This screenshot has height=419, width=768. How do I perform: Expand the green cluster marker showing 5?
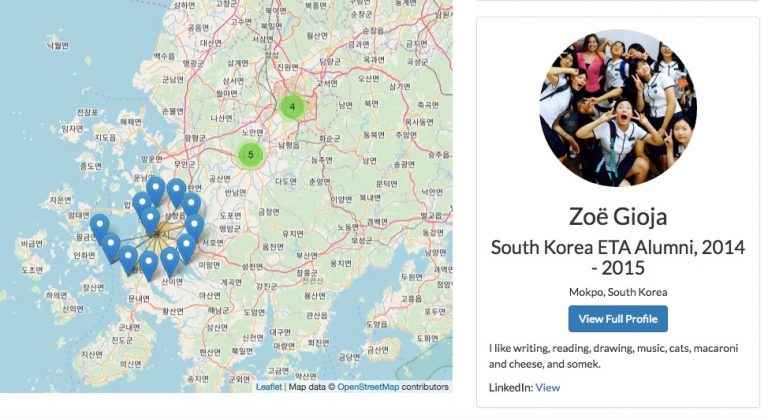(x=251, y=154)
